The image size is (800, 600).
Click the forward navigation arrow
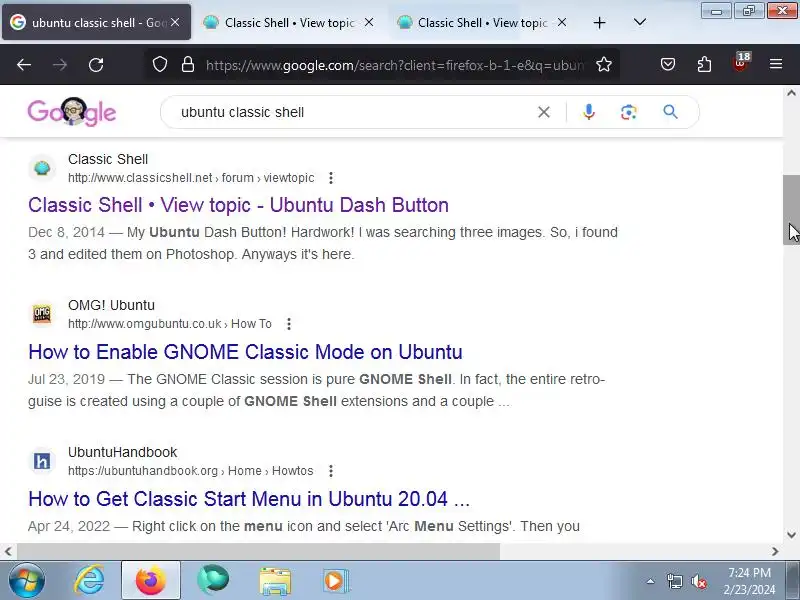(x=60, y=65)
